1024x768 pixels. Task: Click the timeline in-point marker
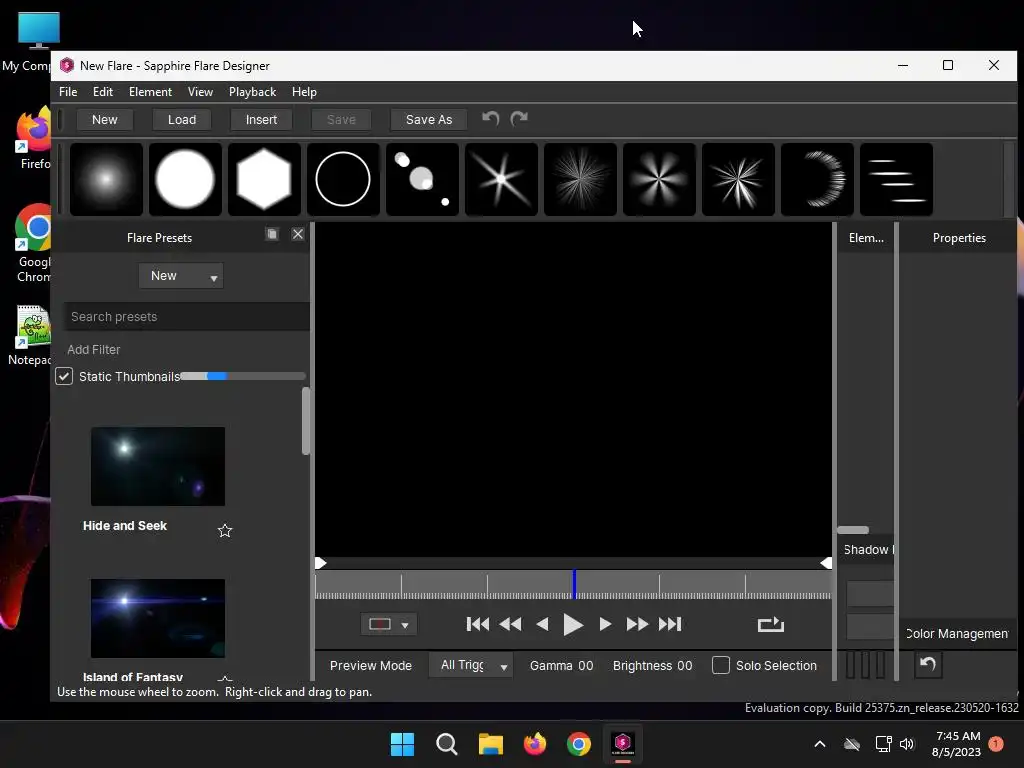(321, 563)
